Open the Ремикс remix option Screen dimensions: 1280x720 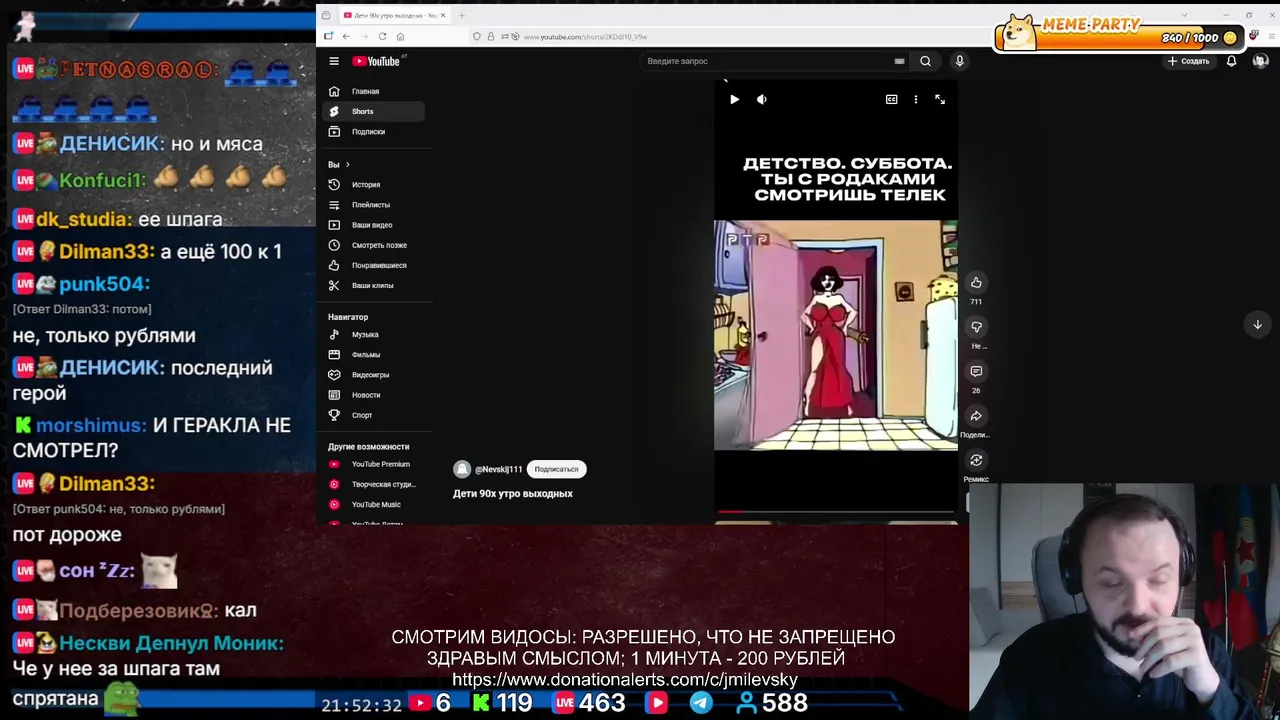(x=976, y=460)
